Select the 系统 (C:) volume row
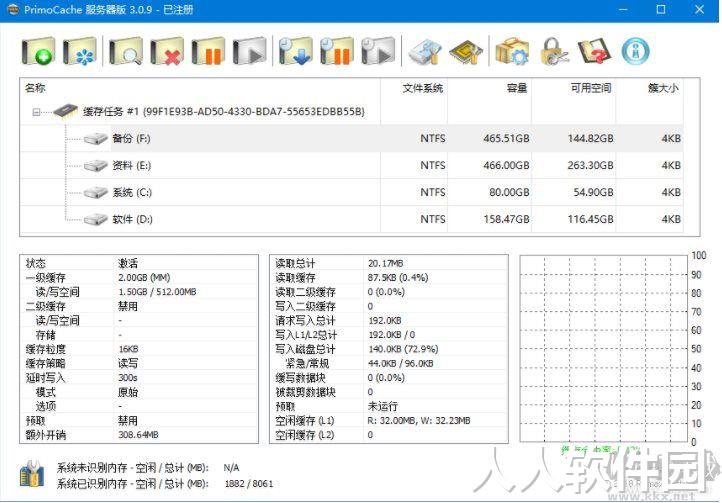 [x=352, y=192]
